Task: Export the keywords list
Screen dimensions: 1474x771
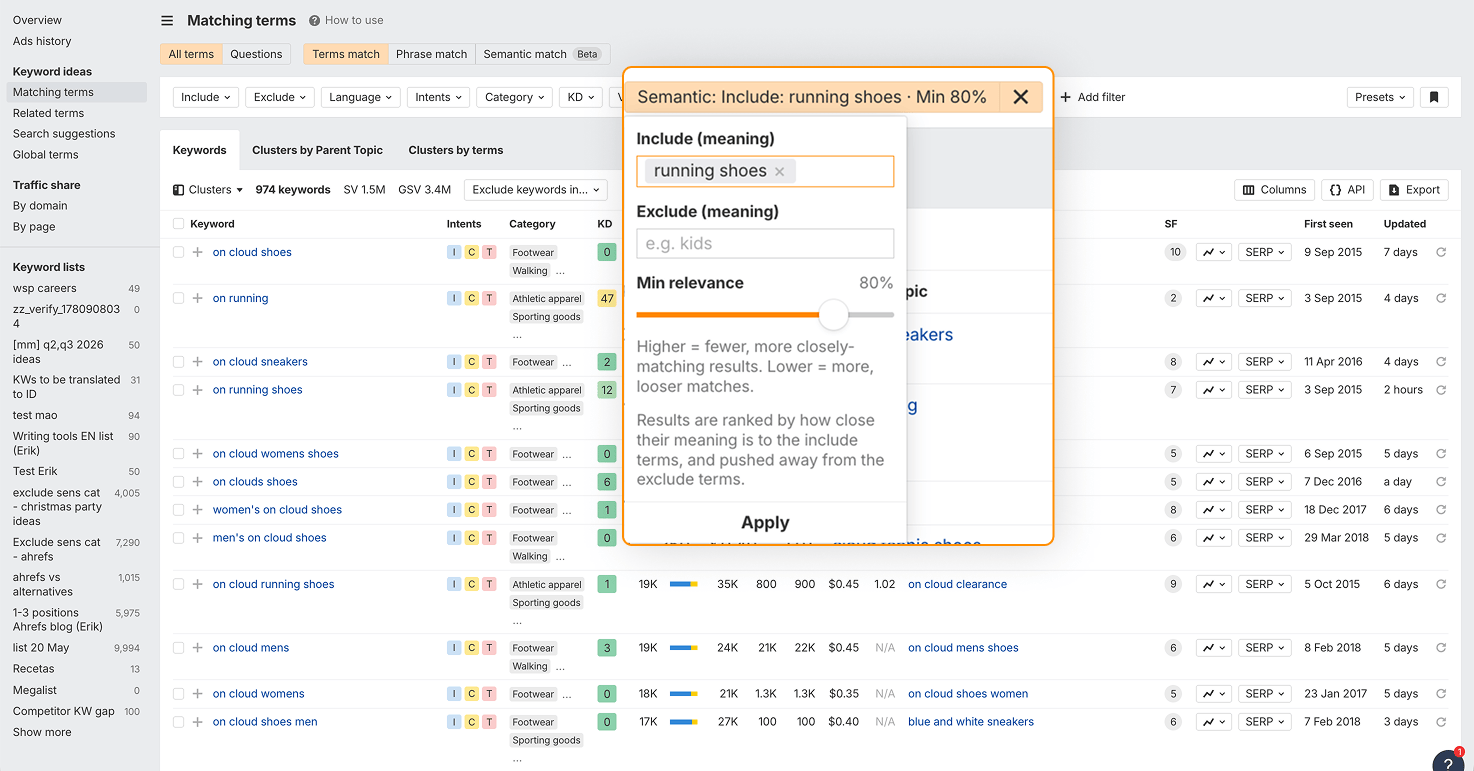Action: 1414,190
